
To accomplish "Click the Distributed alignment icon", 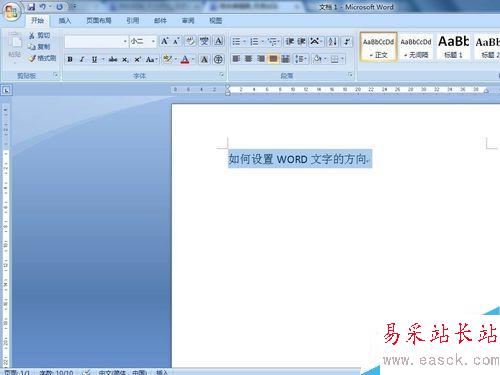I will point(285,59).
